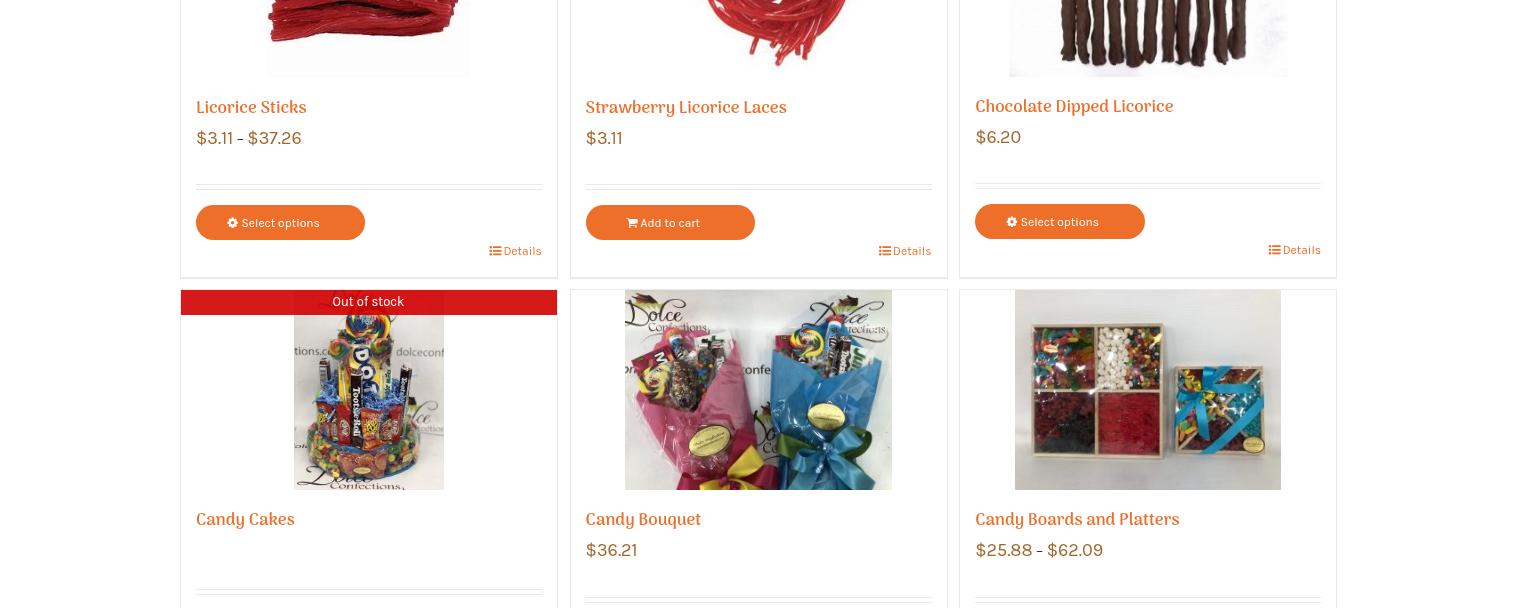Click list icon beside Strawberry Laces Details
Screen dimensions: 1530x608
pyautogui.click(x=885, y=251)
